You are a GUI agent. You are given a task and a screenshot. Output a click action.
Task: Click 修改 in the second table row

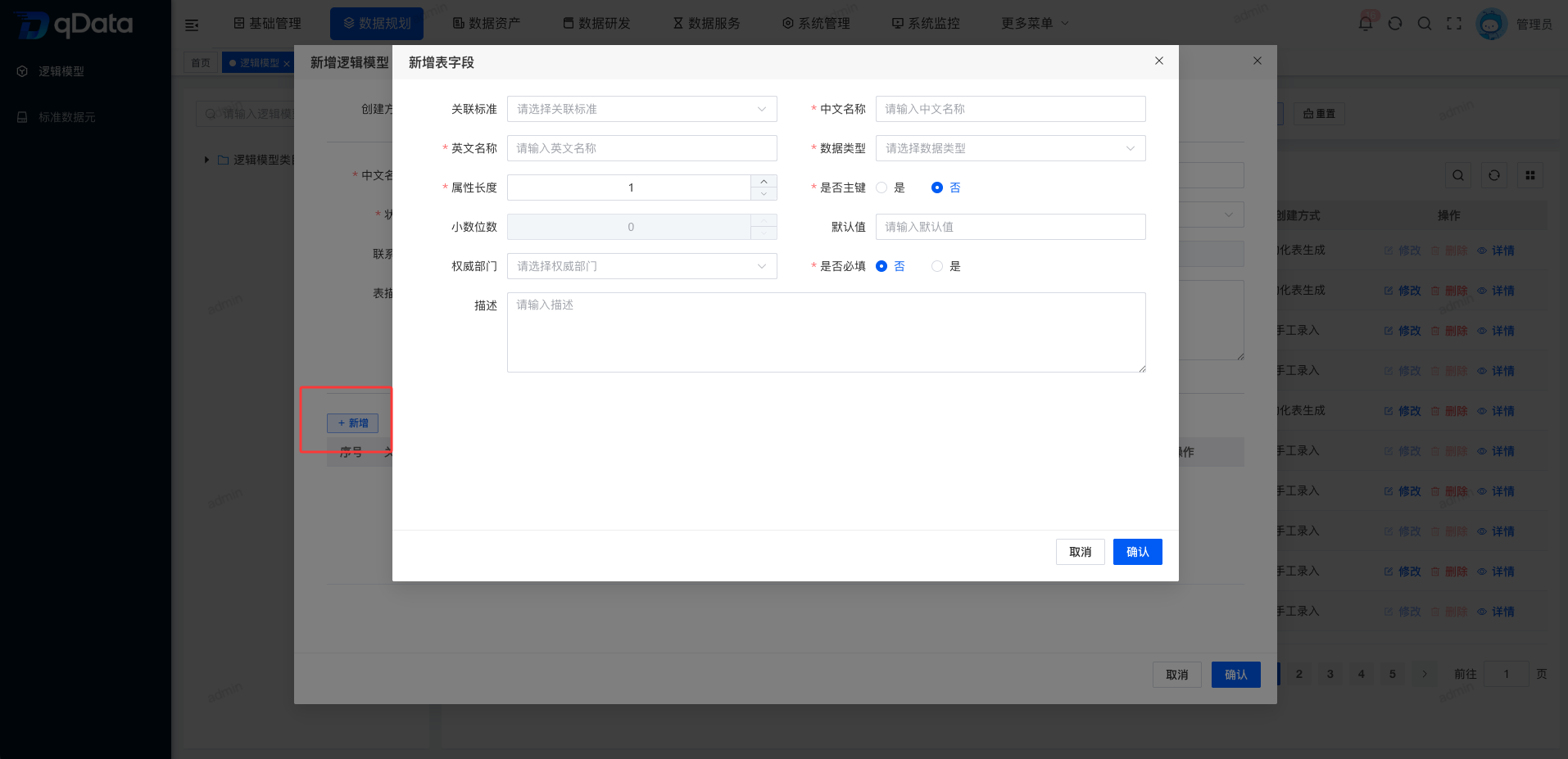[x=1403, y=291]
